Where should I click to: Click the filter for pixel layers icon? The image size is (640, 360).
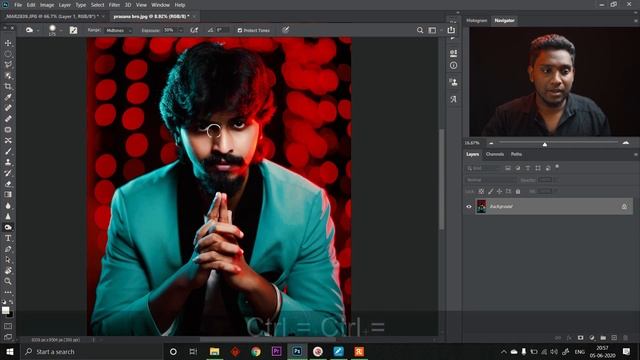[508, 168]
